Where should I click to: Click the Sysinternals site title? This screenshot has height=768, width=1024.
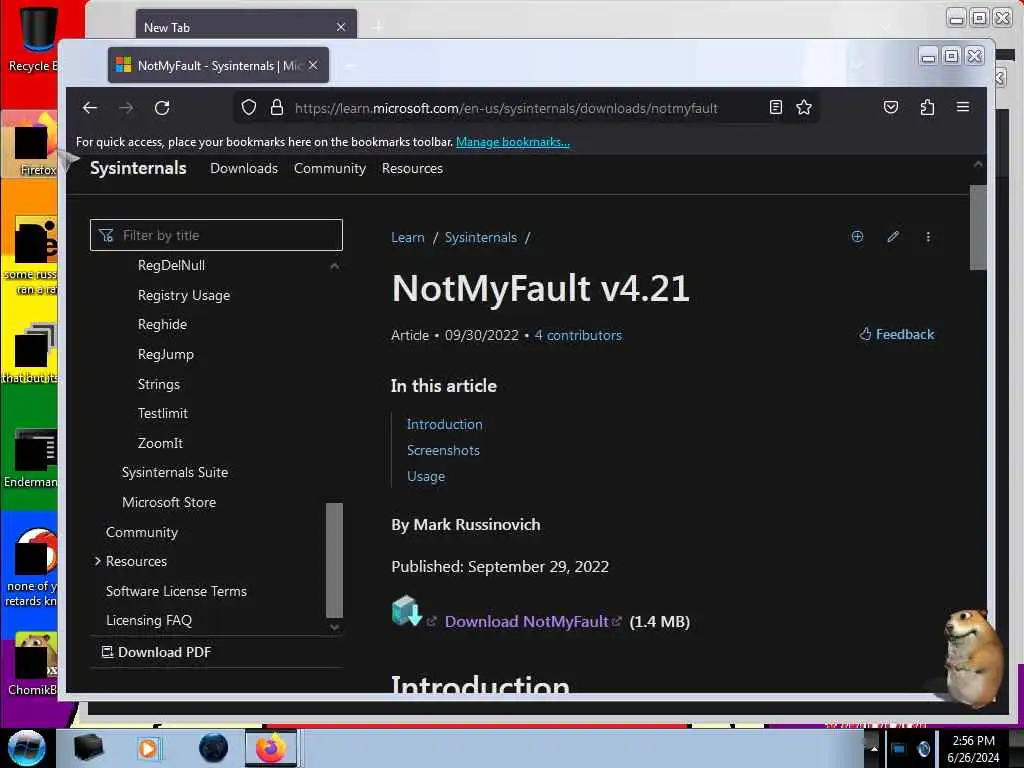click(138, 168)
